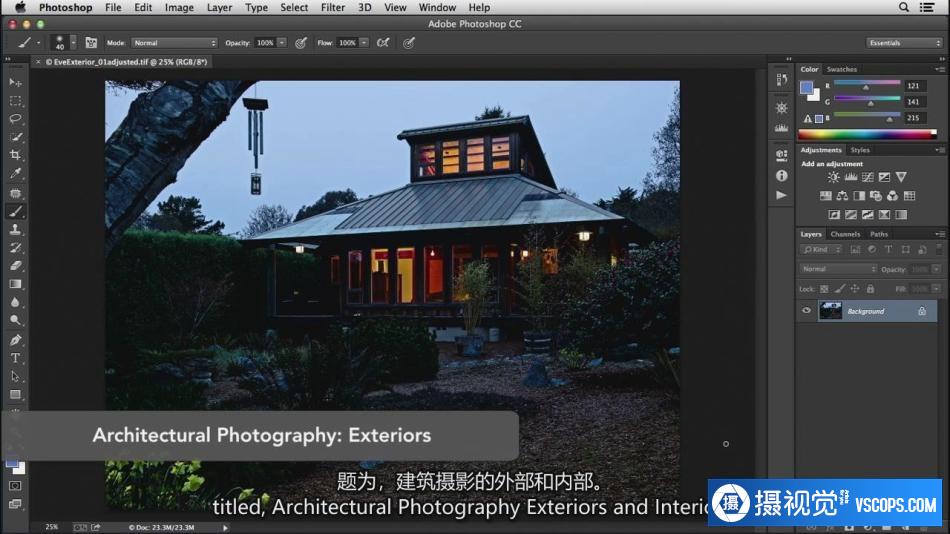The height and width of the screenshot is (534, 950).
Task: Click the Background layer thumbnail
Action: click(x=830, y=311)
